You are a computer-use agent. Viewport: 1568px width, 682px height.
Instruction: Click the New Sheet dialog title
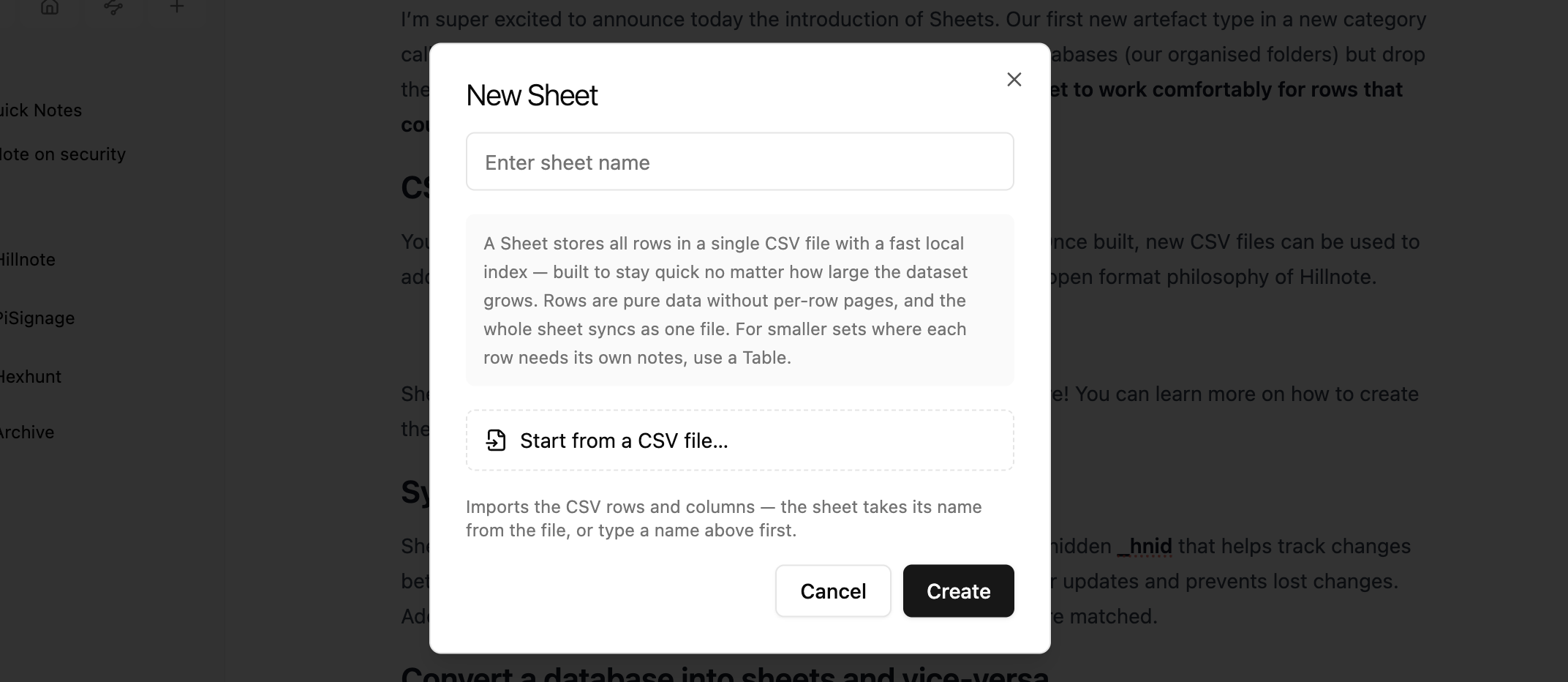coord(532,95)
